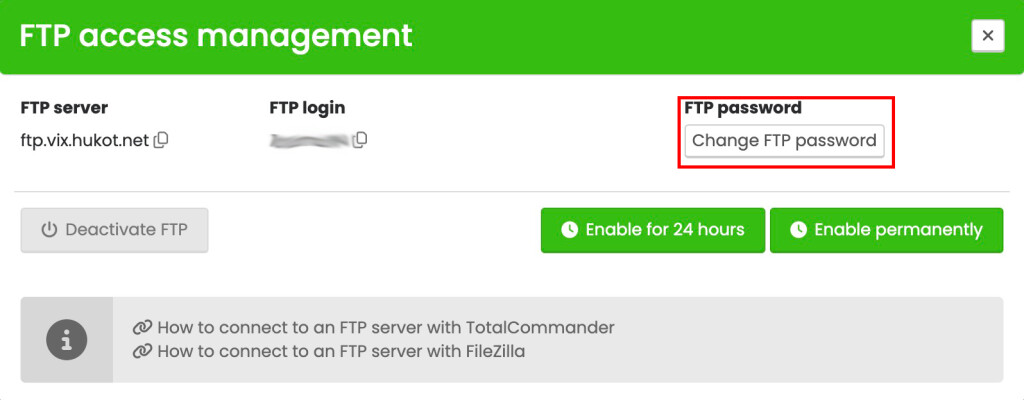The width and height of the screenshot is (1024, 400).
Task: Click the ftp.vix.hukot.net server address text
Action: [x=84, y=140]
